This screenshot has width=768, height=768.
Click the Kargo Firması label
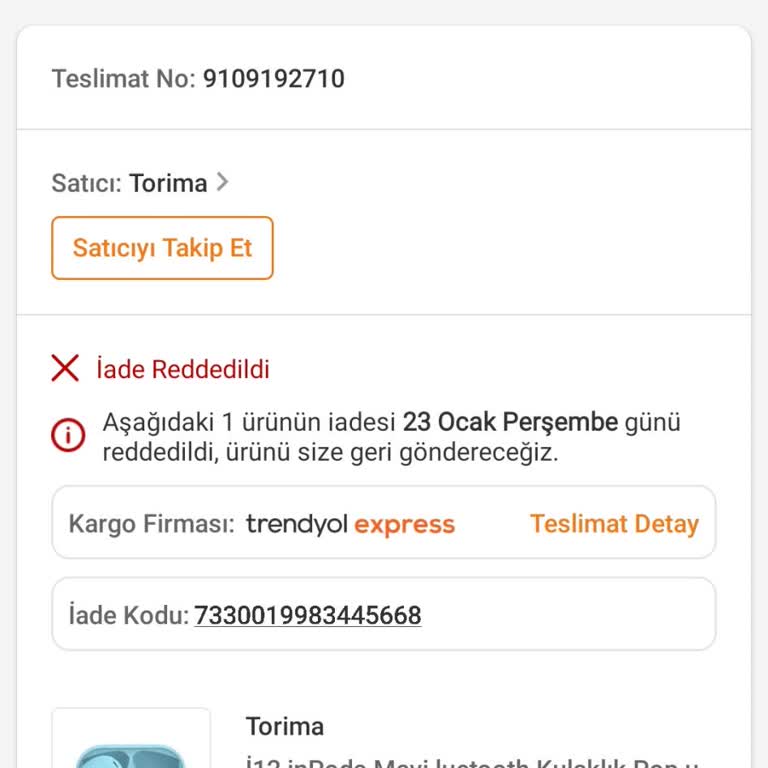(151, 524)
